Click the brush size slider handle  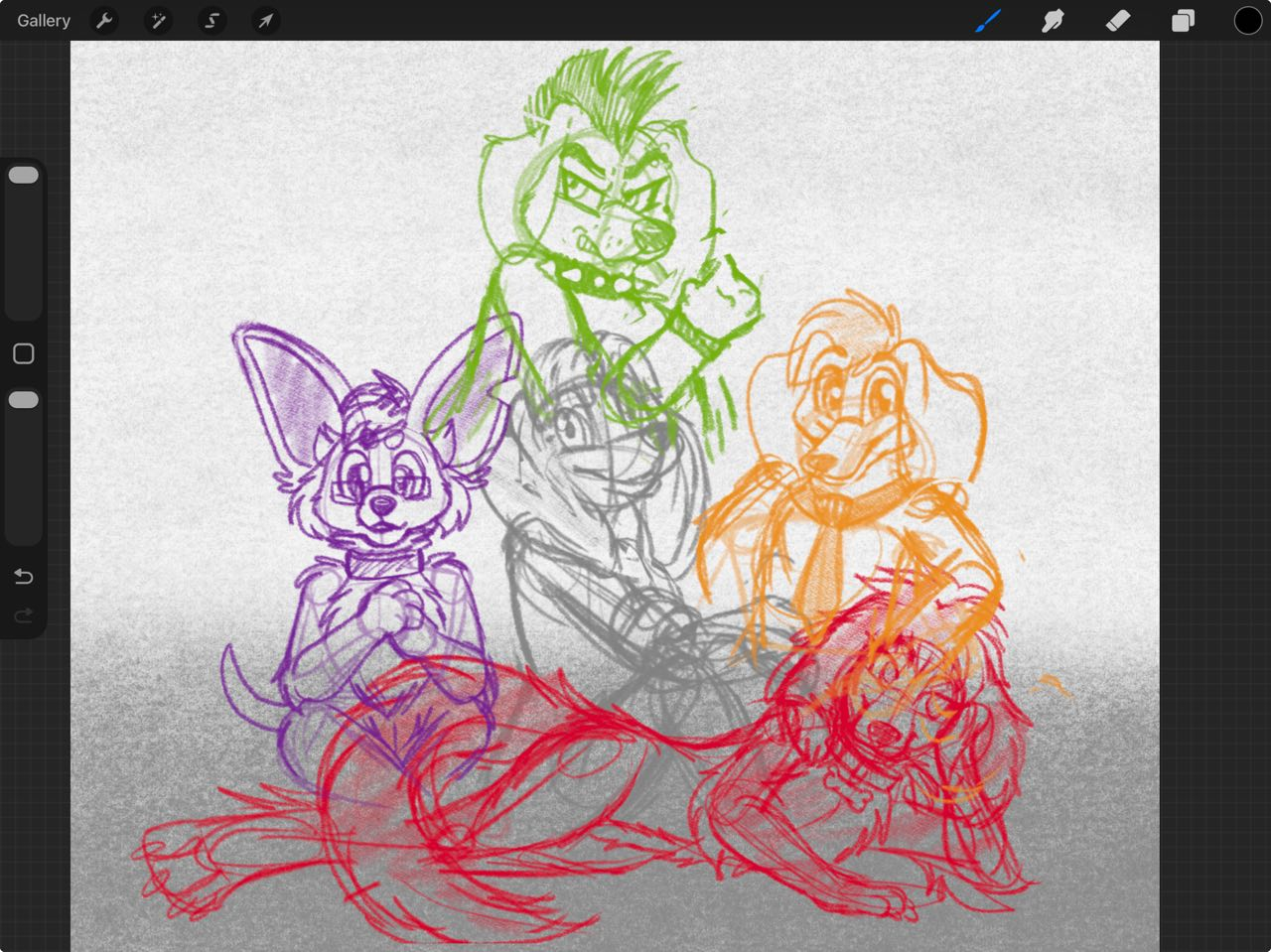coord(24,176)
